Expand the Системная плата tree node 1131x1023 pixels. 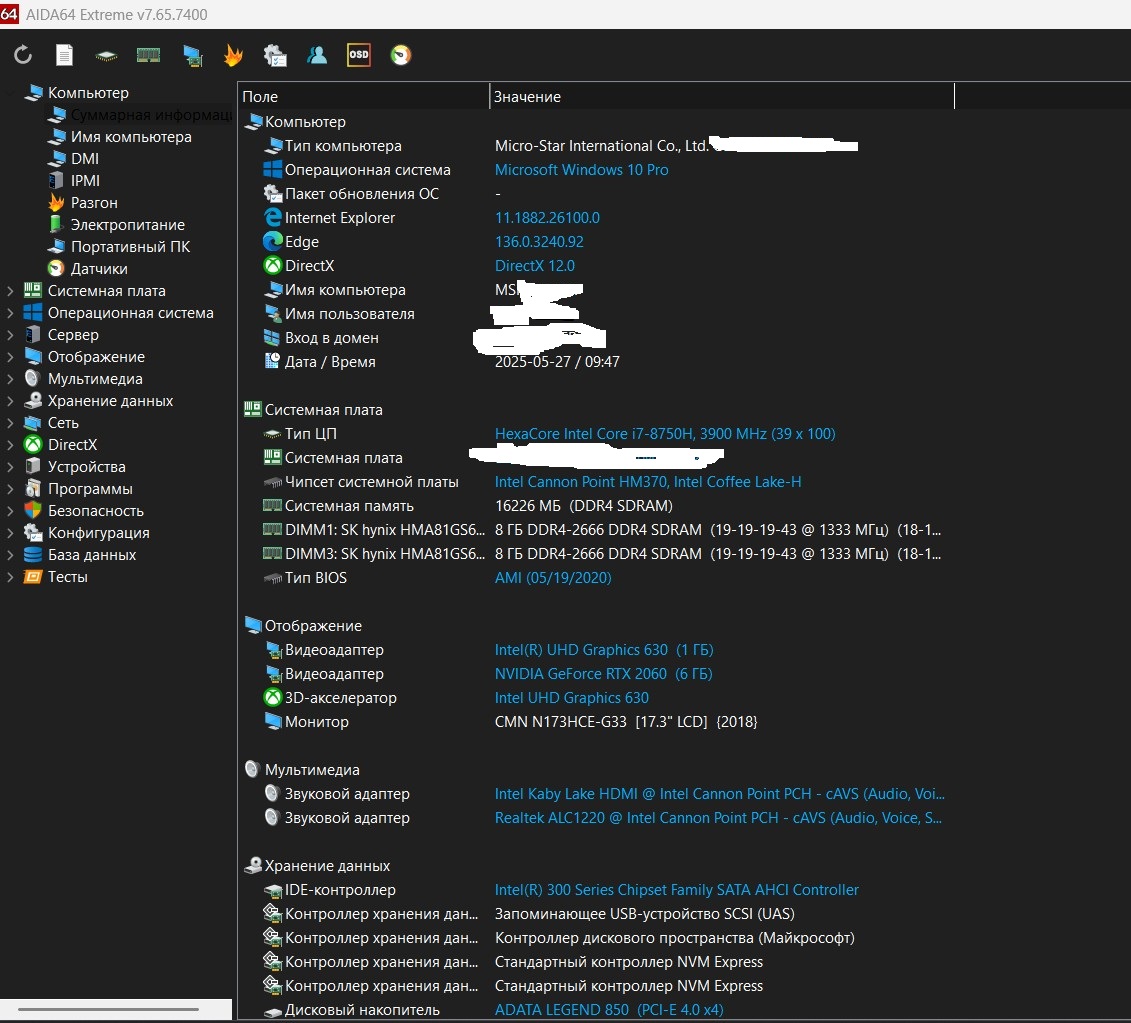click(x=11, y=291)
